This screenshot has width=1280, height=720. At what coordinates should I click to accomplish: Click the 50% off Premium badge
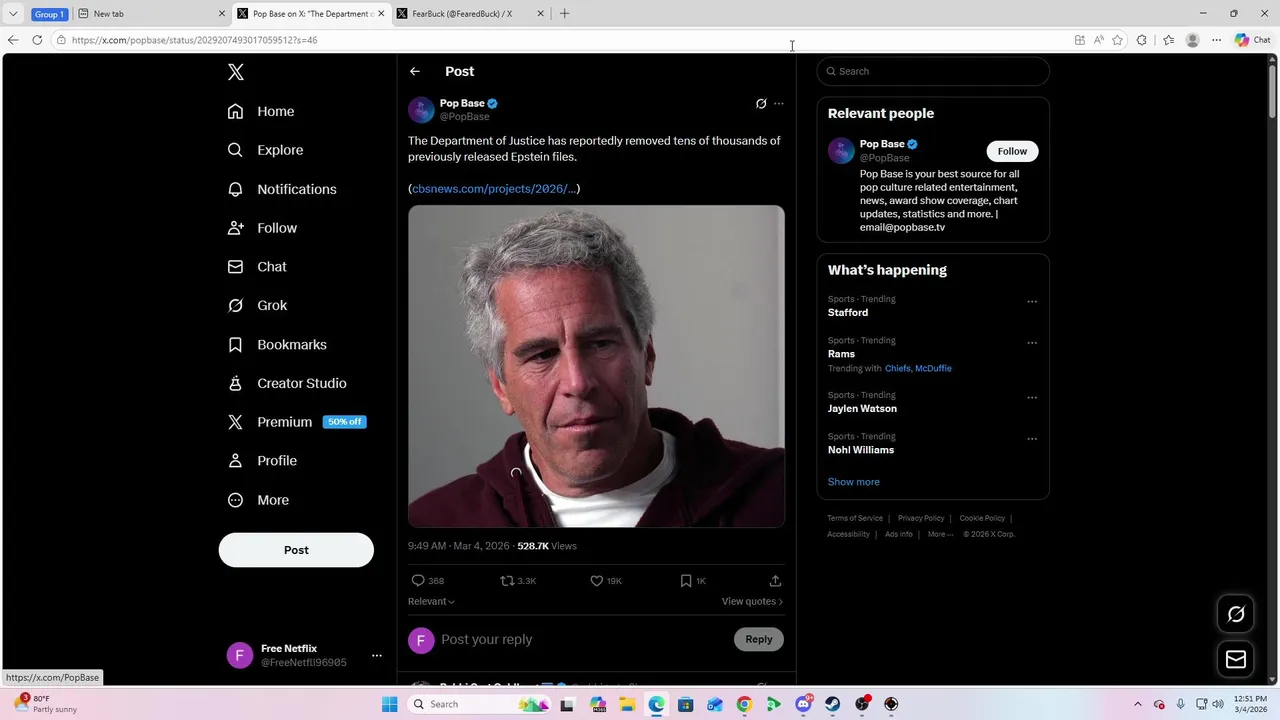345,422
